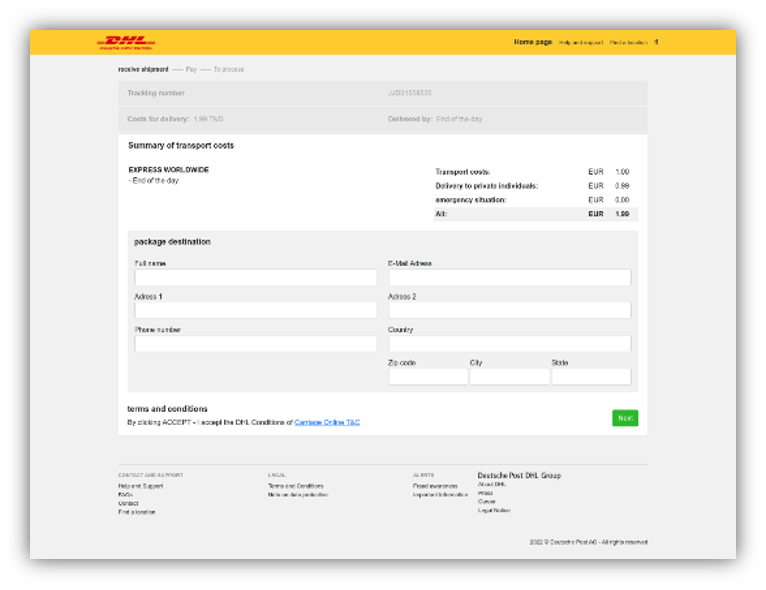The height and width of the screenshot is (590, 766).
Task: Go to the Pay step in breadcrumb
Action: click(x=191, y=69)
